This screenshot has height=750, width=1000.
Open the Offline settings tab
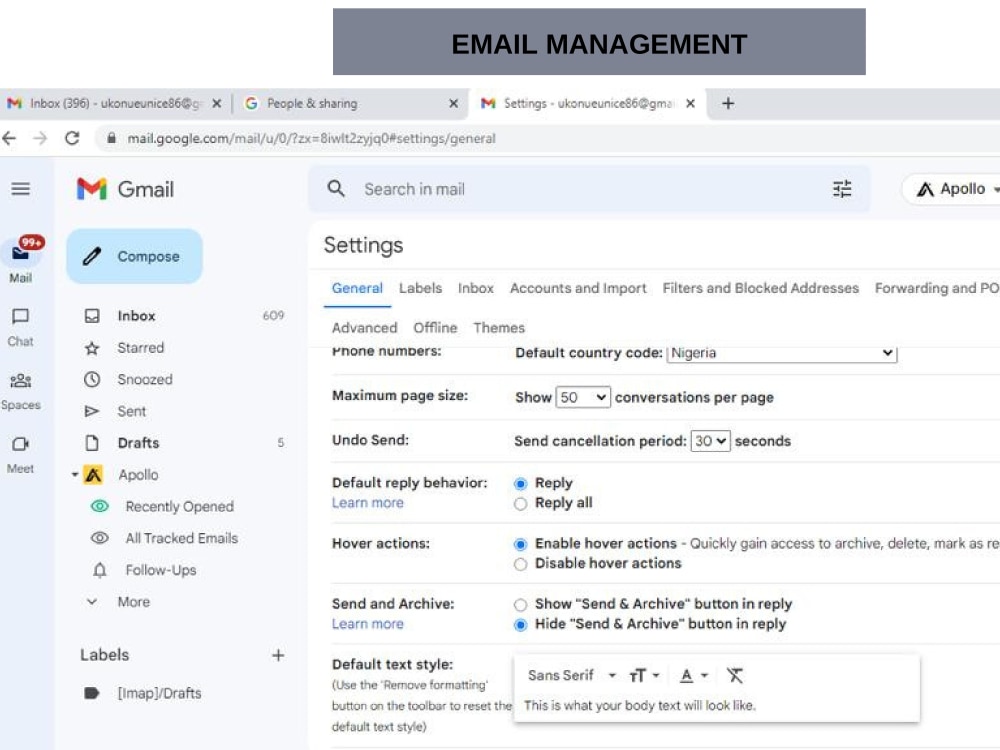click(435, 328)
